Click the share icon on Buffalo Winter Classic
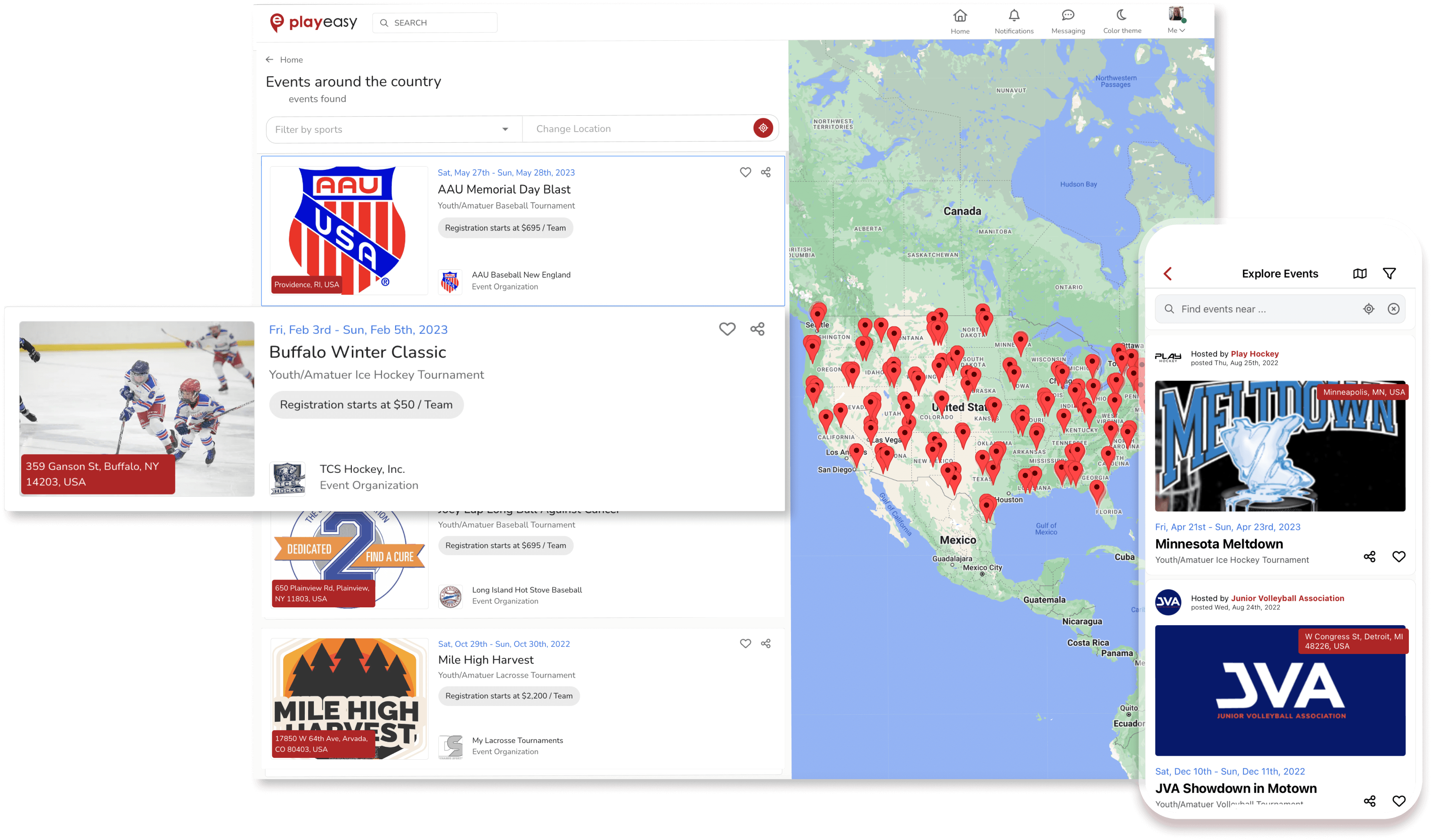Viewport: 1433px width, 840px height. coord(758,328)
